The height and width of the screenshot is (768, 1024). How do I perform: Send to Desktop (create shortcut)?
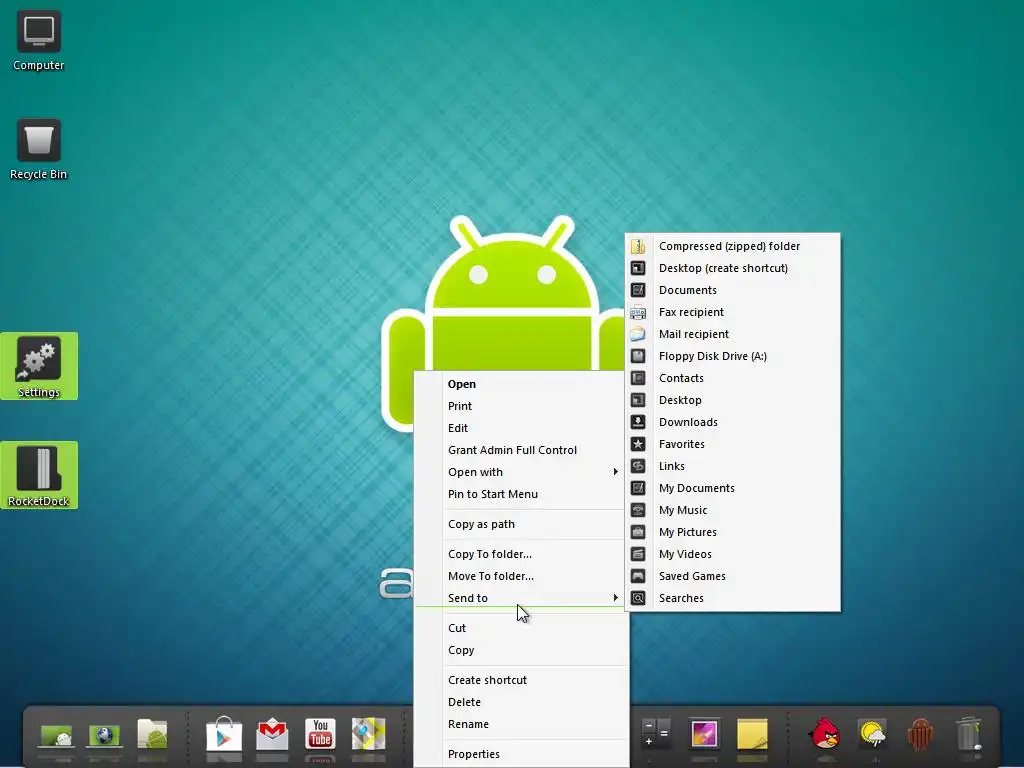tap(733, 268)
